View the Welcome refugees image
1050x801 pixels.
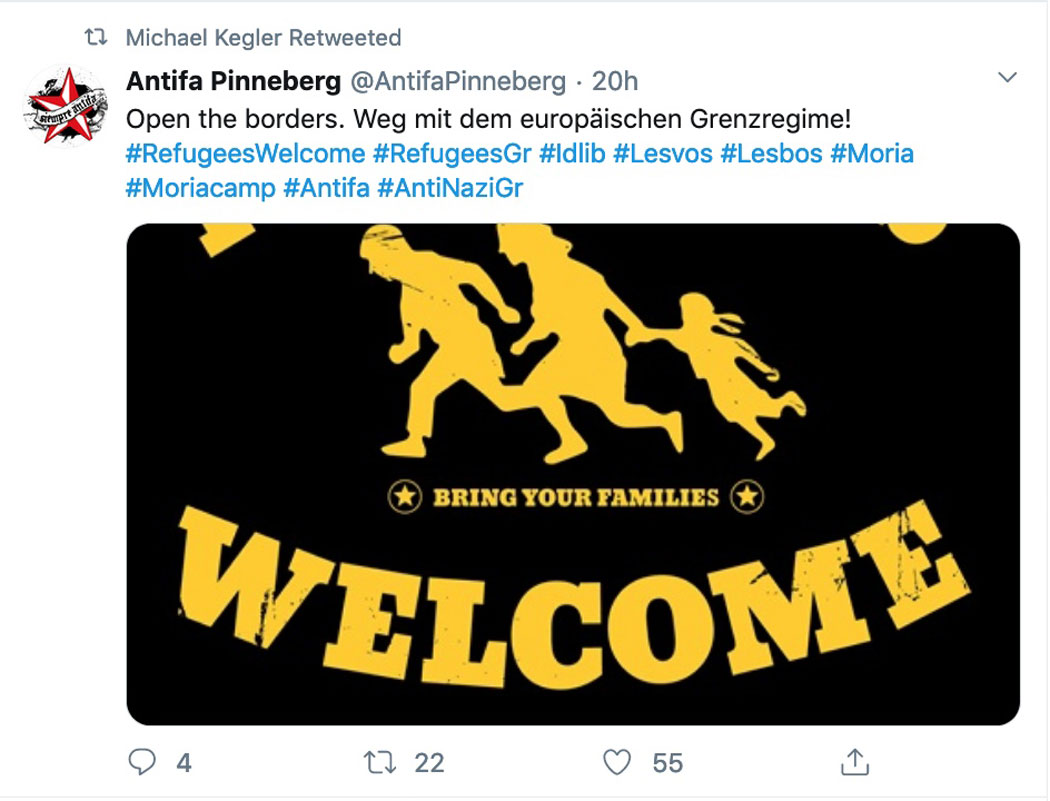point(573,474)
